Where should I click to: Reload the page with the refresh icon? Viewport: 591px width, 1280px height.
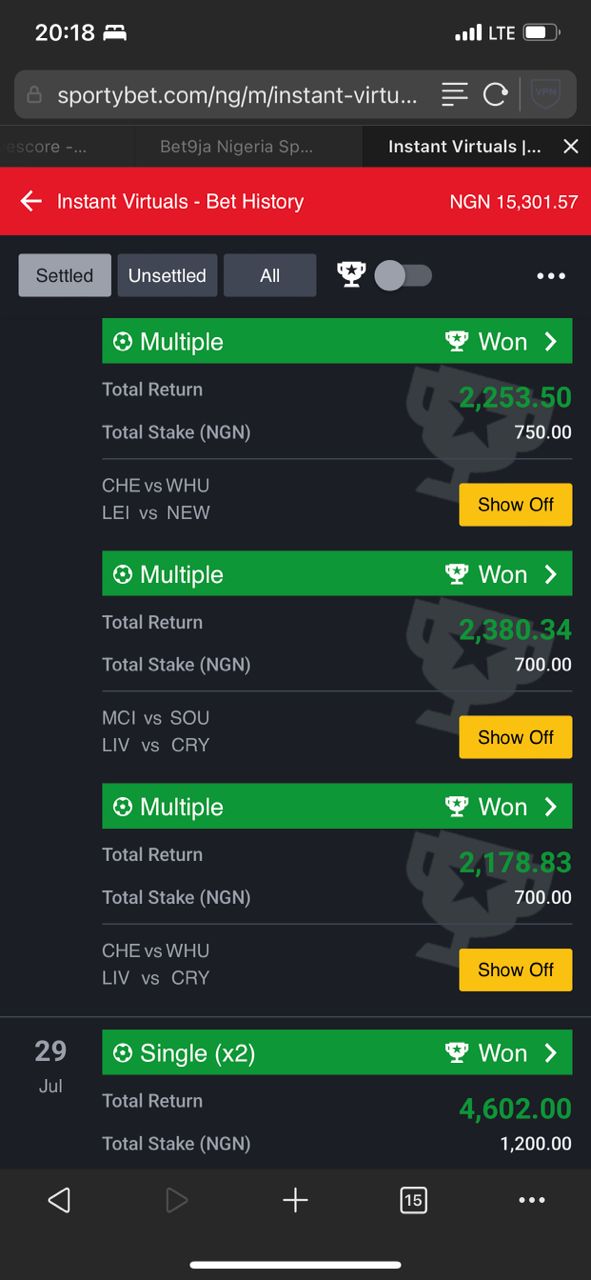pos(495,95)
